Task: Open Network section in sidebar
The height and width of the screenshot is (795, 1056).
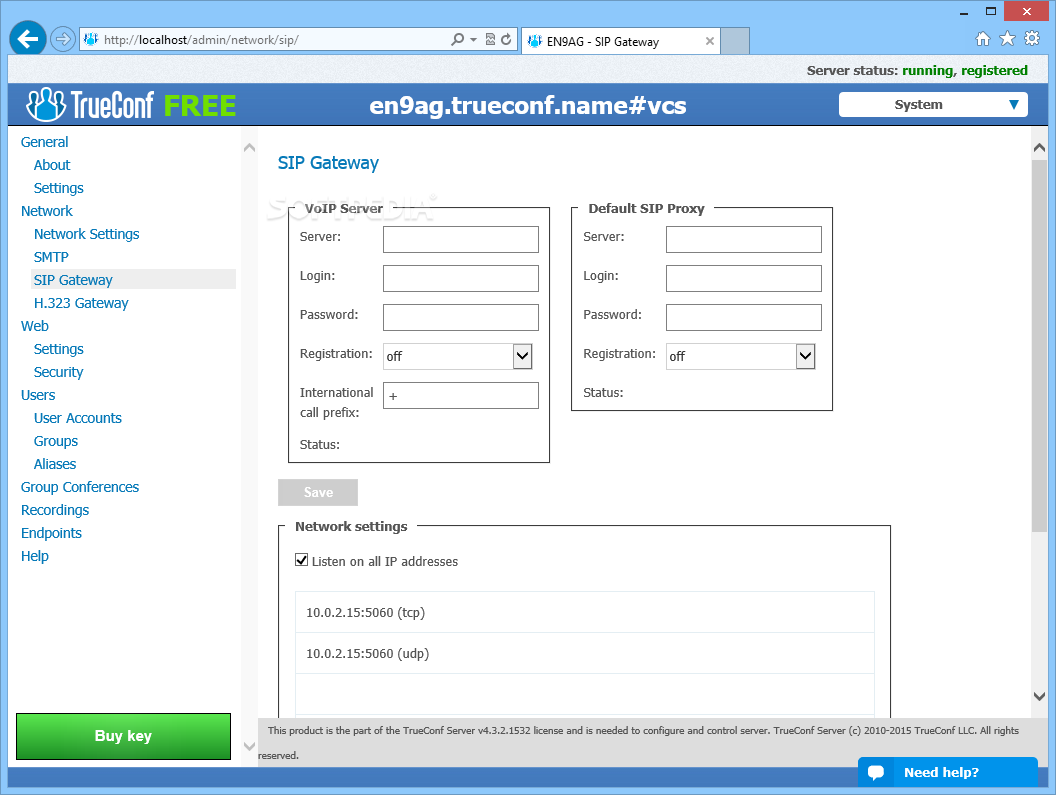Action: point(46,211)
